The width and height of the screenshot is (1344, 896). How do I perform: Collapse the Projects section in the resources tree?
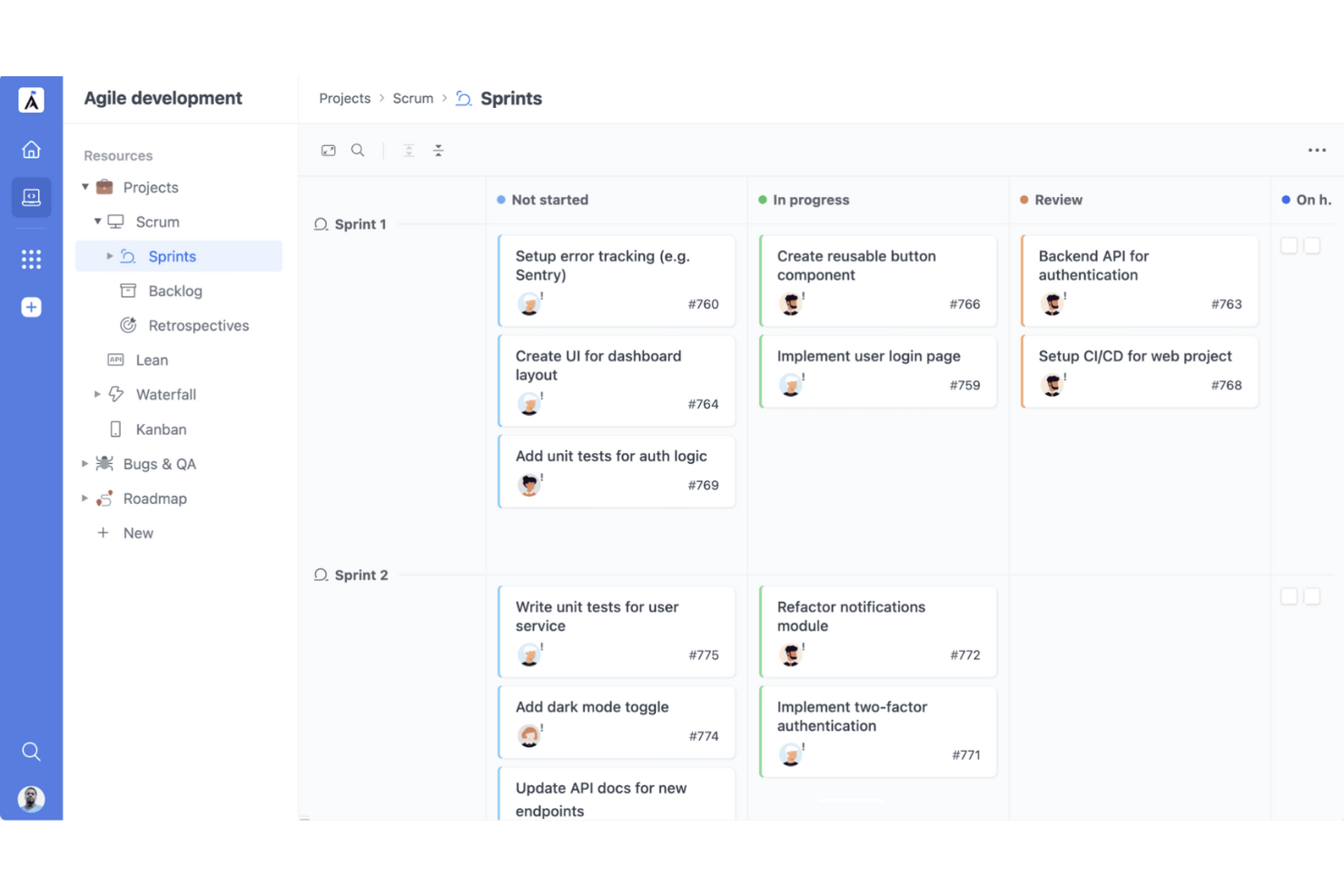85,187
